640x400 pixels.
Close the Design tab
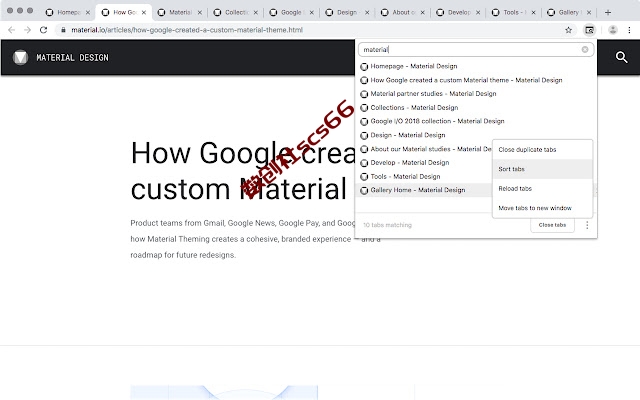[x=367, y=13]
